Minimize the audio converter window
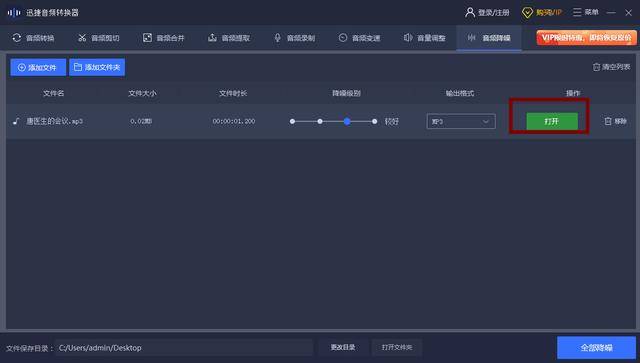This screenshot has height=363, width=640. [611, 13]
